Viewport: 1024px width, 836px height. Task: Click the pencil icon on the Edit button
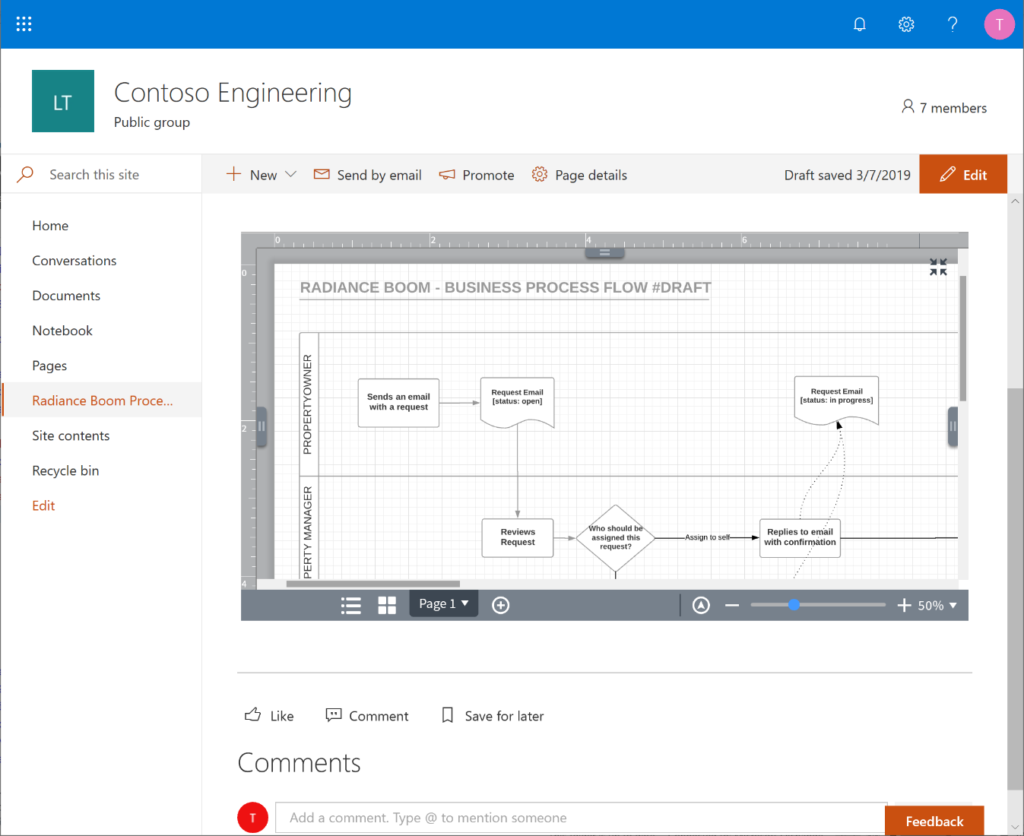pos(948,174)
